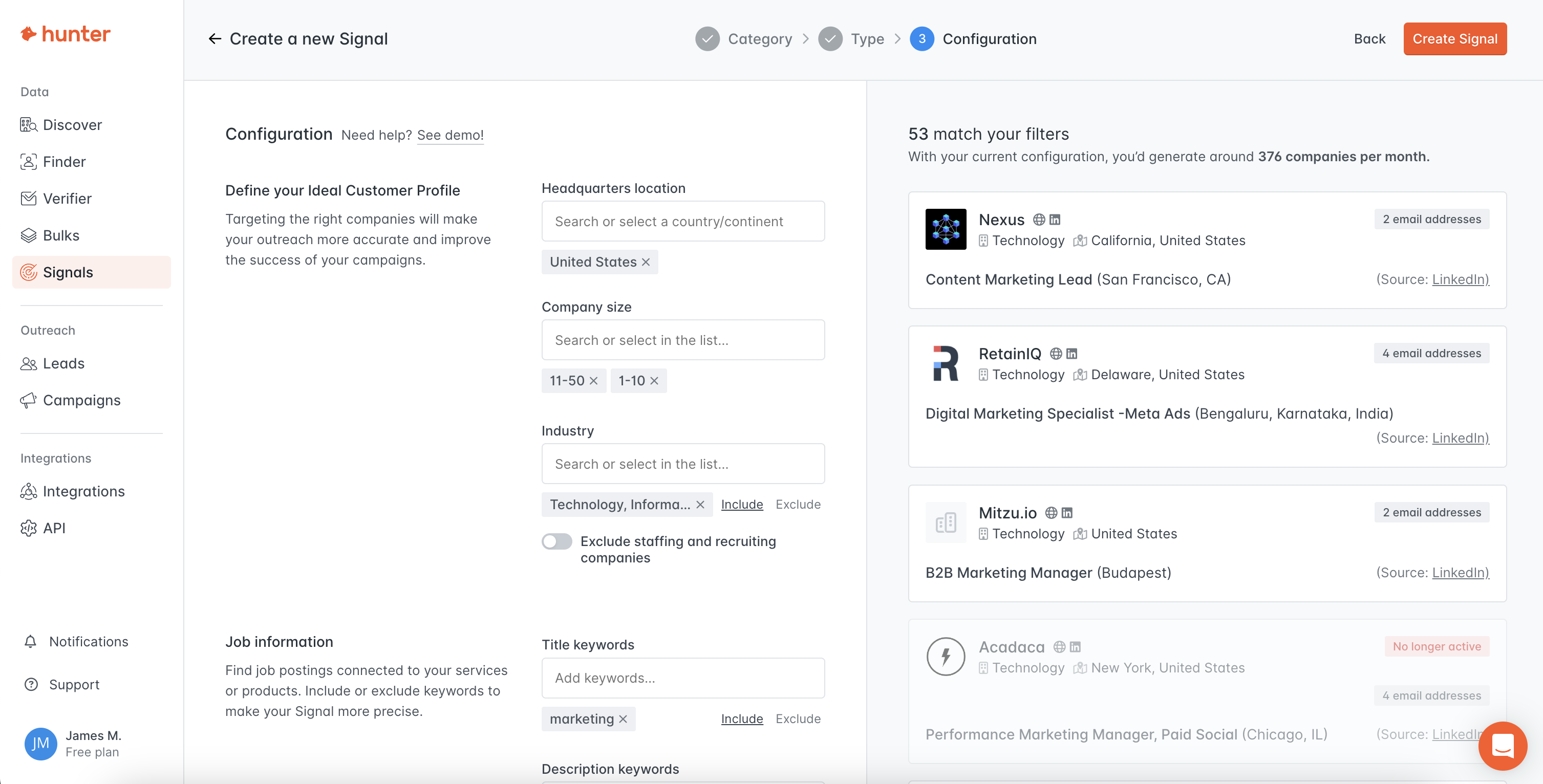The height and width of the screenshot is (784, 1543).
Task: Select Include for Industry filter
Action: (x=741, y=505)
